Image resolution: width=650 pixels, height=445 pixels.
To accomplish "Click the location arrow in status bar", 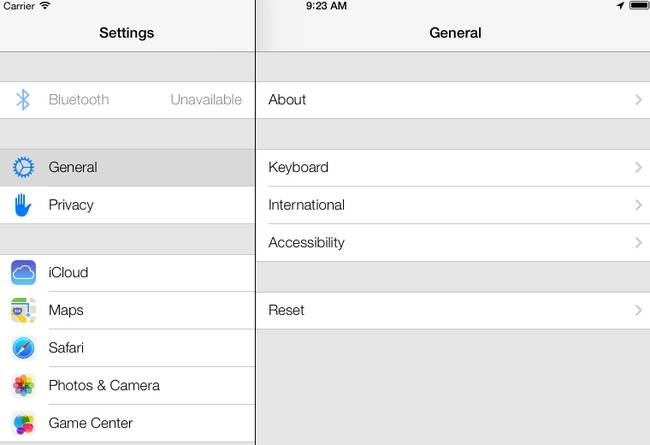I will [x=620, y=5].
